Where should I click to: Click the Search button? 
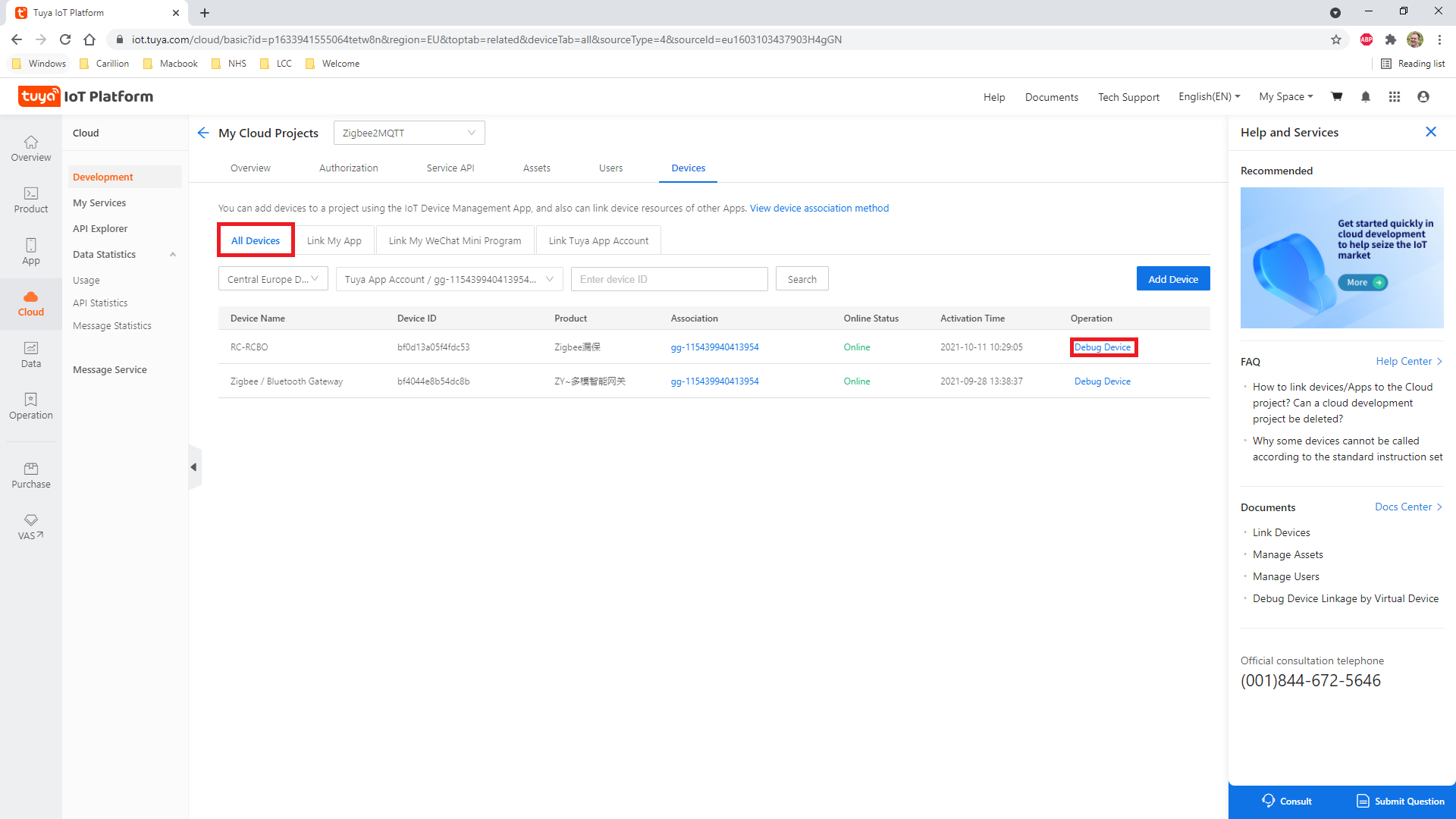point(802,279)
